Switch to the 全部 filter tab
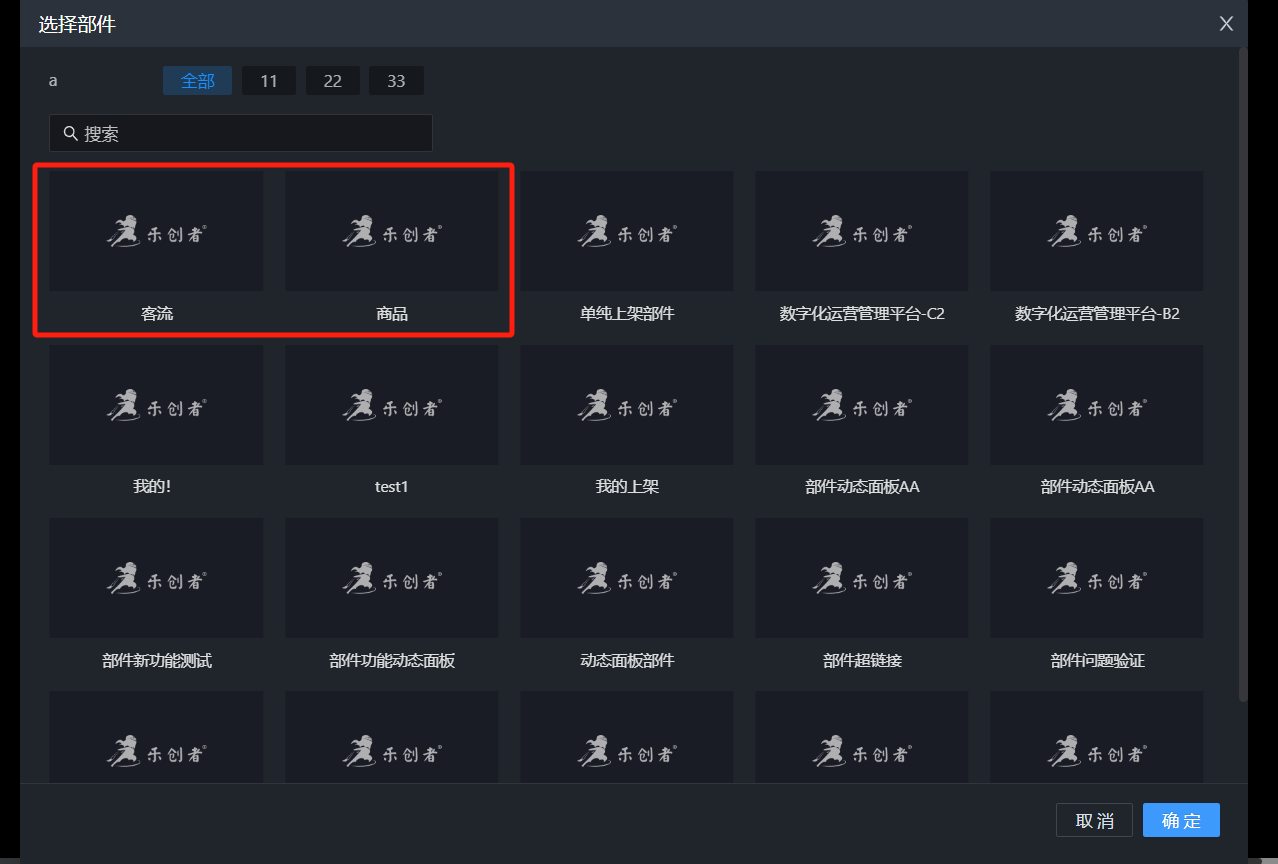Image resolution: width=1278 pixels, height=864 pixels. 197,81
